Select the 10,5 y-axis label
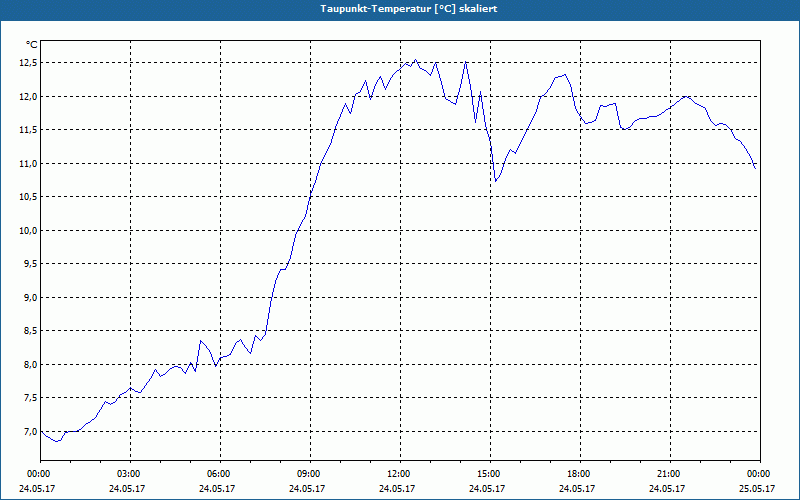Viewport: 800px width, 500px height. tap(29, 197)
